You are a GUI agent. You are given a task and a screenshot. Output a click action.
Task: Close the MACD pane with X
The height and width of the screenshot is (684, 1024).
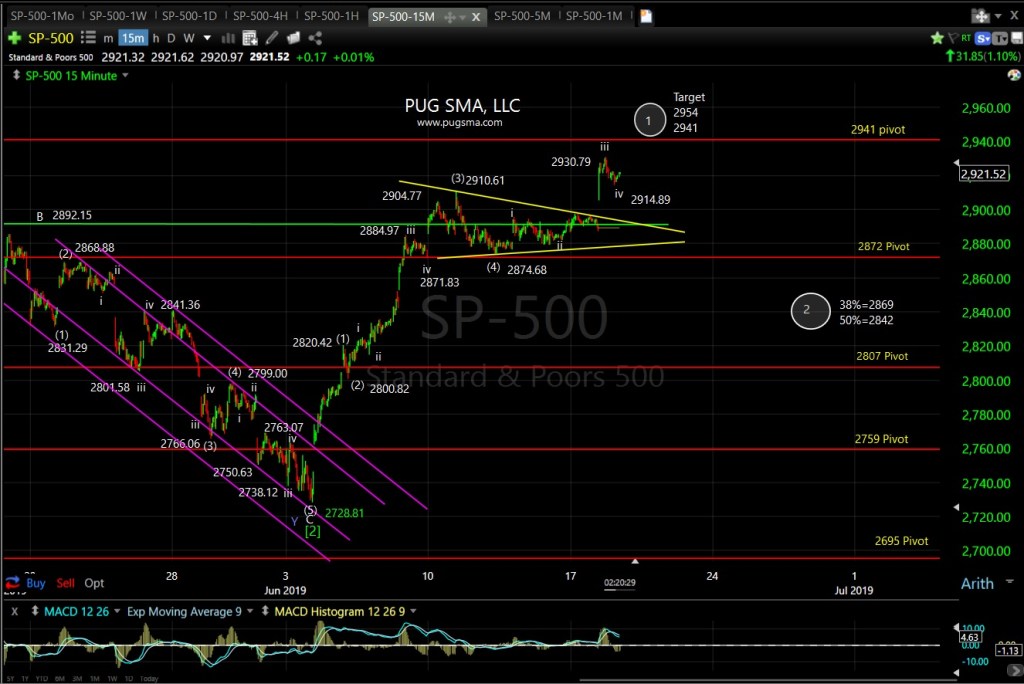(14, 611)
